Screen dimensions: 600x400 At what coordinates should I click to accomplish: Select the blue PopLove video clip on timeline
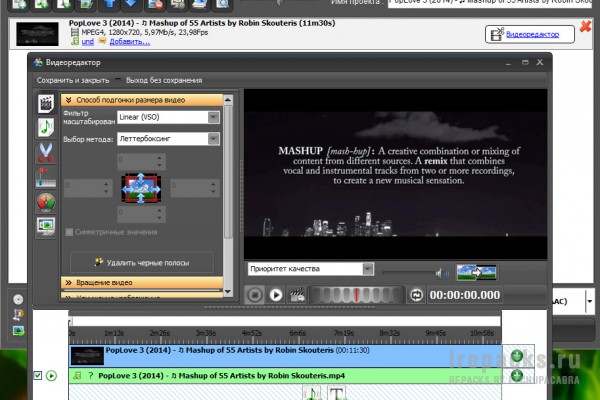pyautogui.click(x=285, y=356)
